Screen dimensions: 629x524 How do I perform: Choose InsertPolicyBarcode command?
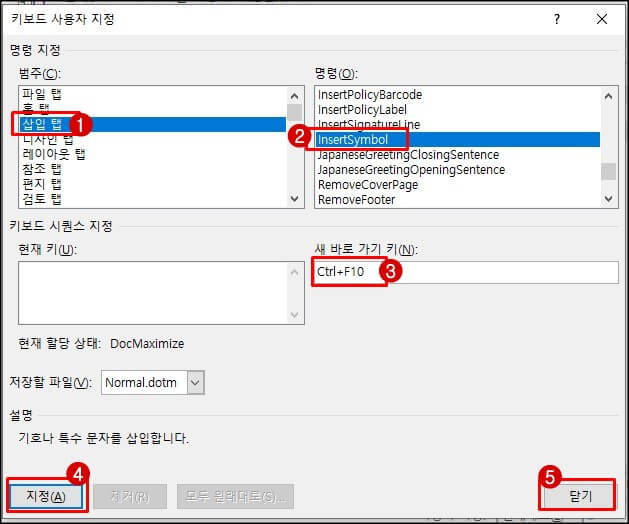[x=458, y=95]
